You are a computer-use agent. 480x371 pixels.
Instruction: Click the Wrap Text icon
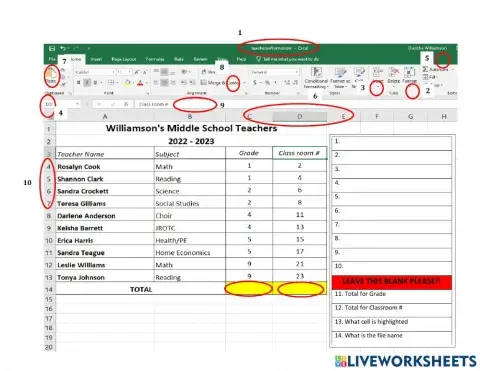click(x=204, y=72)
